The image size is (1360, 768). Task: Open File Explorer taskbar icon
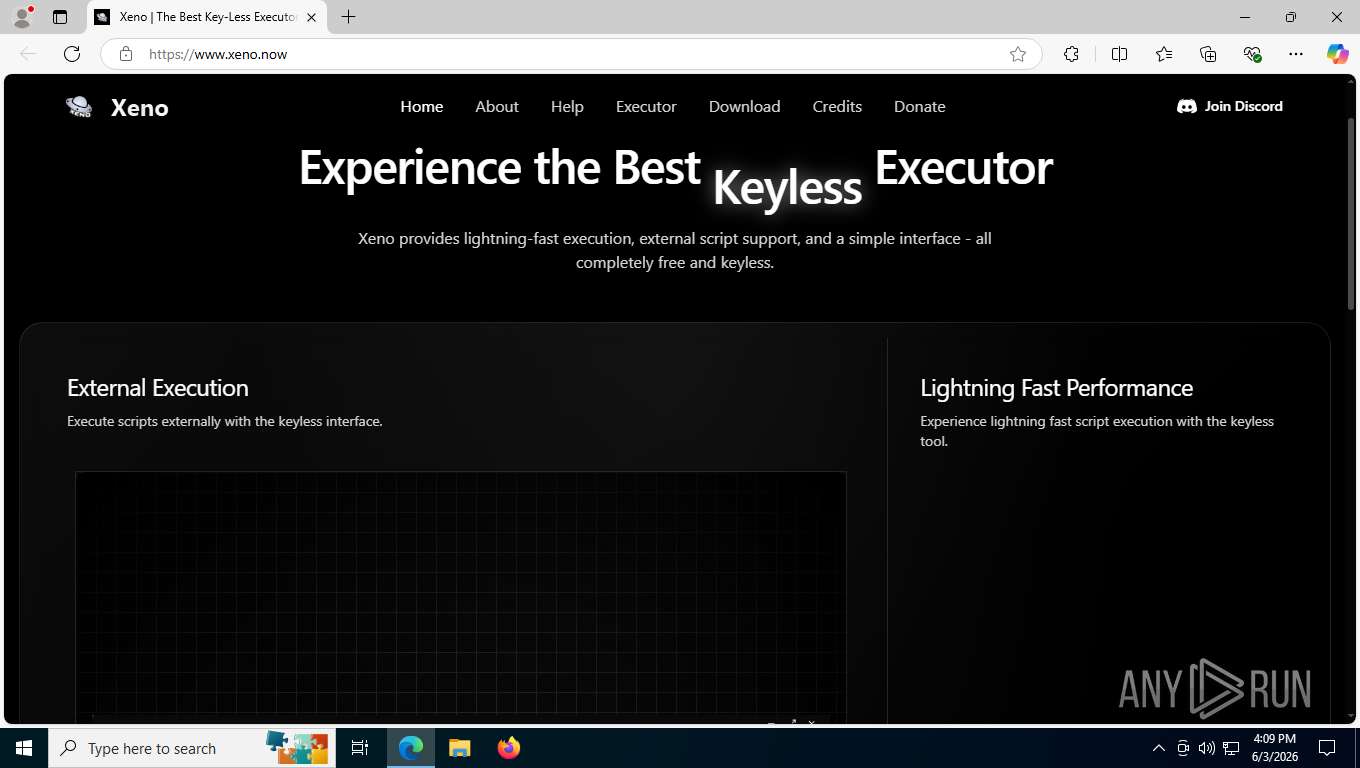(x=460, y=748)
